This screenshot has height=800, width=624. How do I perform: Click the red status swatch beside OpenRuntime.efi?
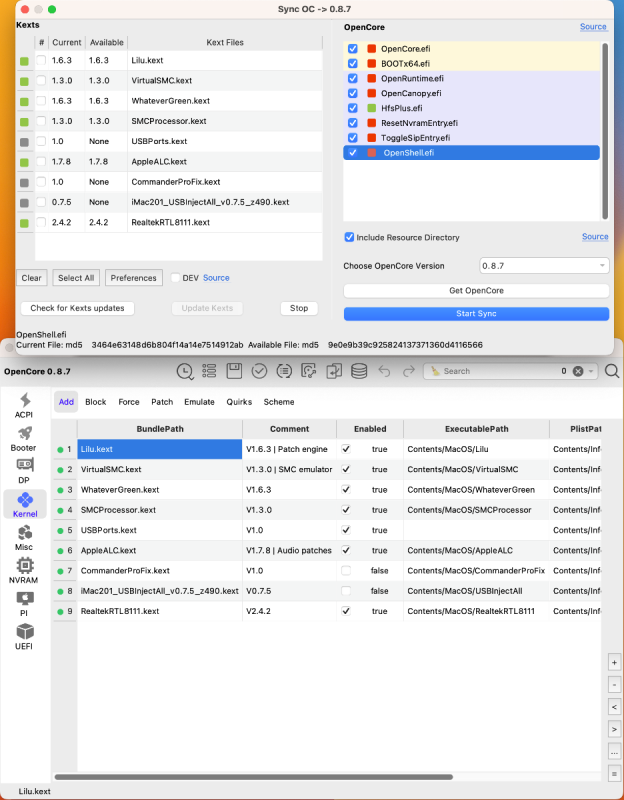pyautogui.click(x=372, y=79)
